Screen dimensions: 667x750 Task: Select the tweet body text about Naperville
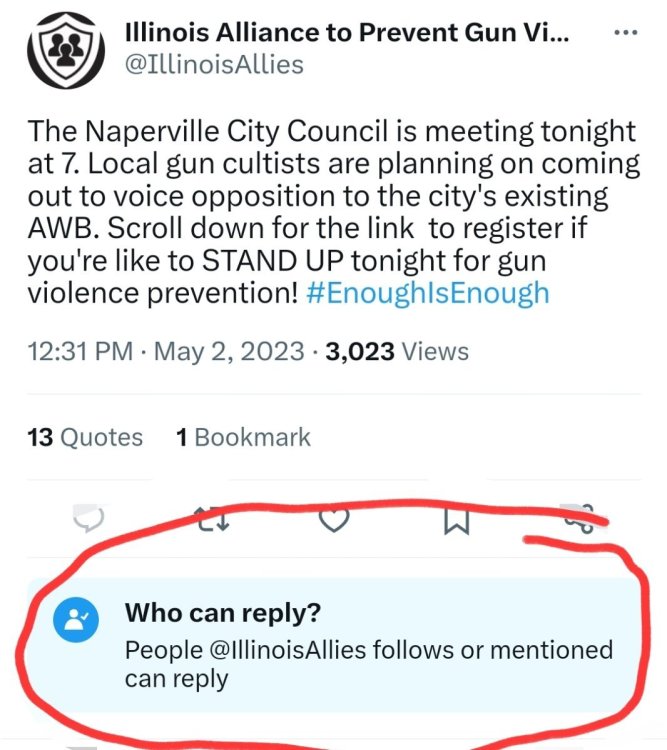tap(334, 211)
